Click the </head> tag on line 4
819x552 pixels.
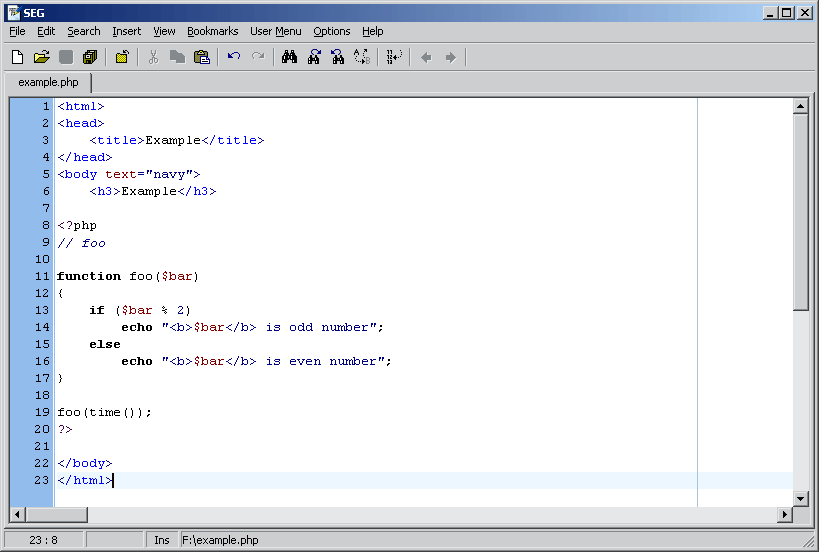[85, 157]
